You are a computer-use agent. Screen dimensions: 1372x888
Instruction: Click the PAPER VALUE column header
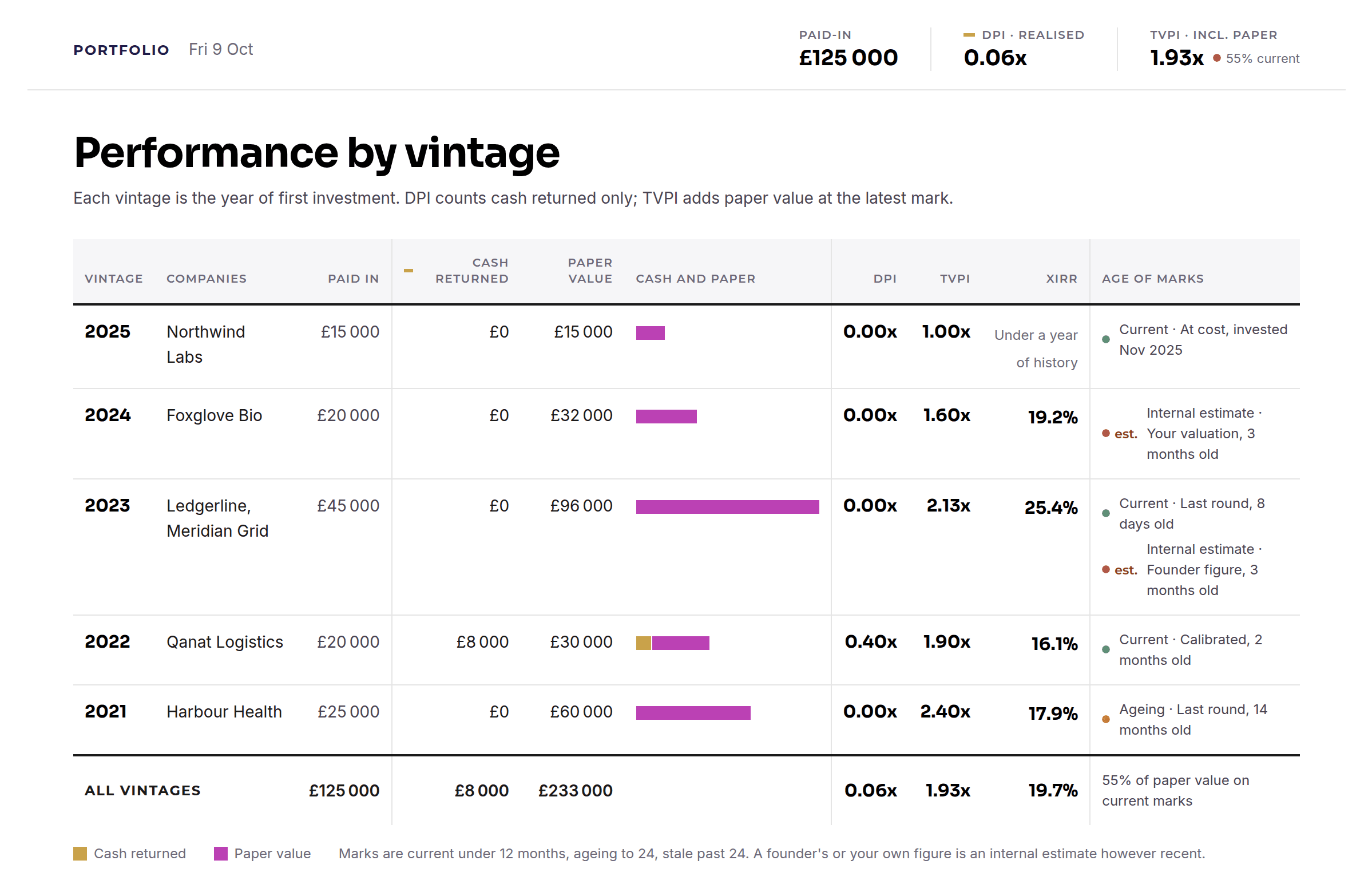590,271
